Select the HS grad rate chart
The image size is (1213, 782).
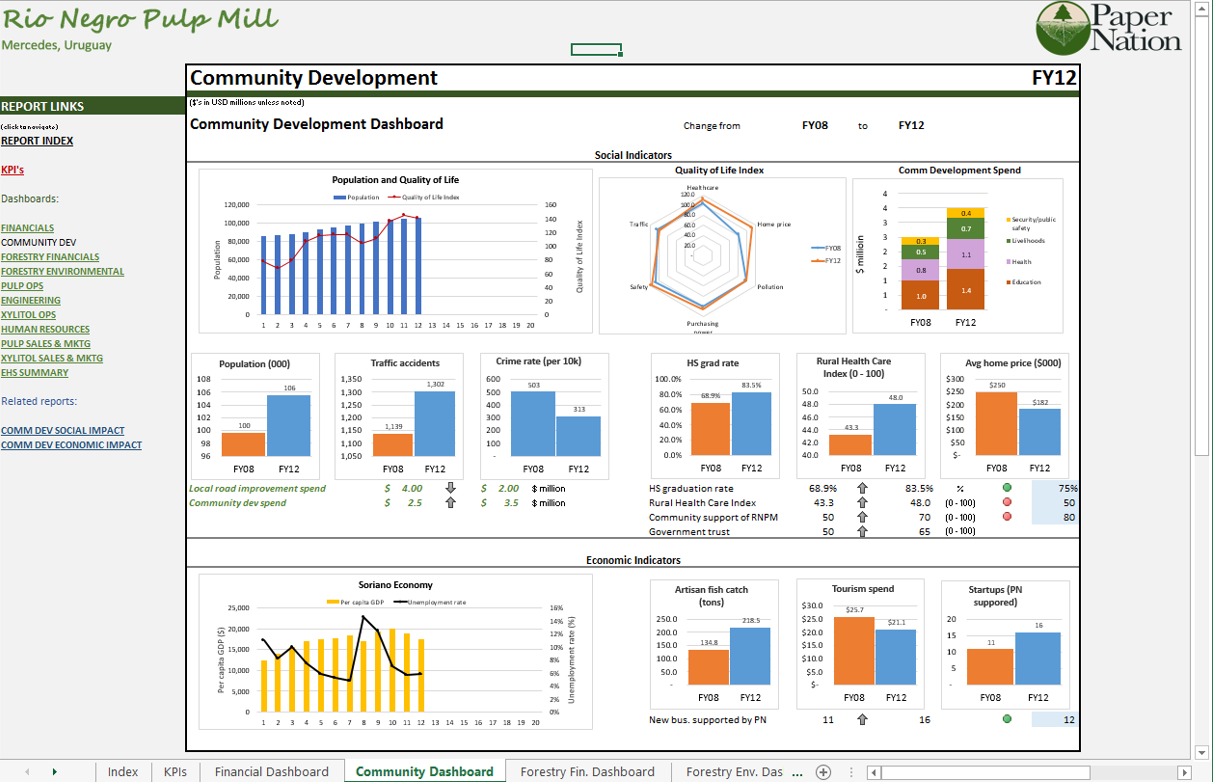tap(715, 416)
